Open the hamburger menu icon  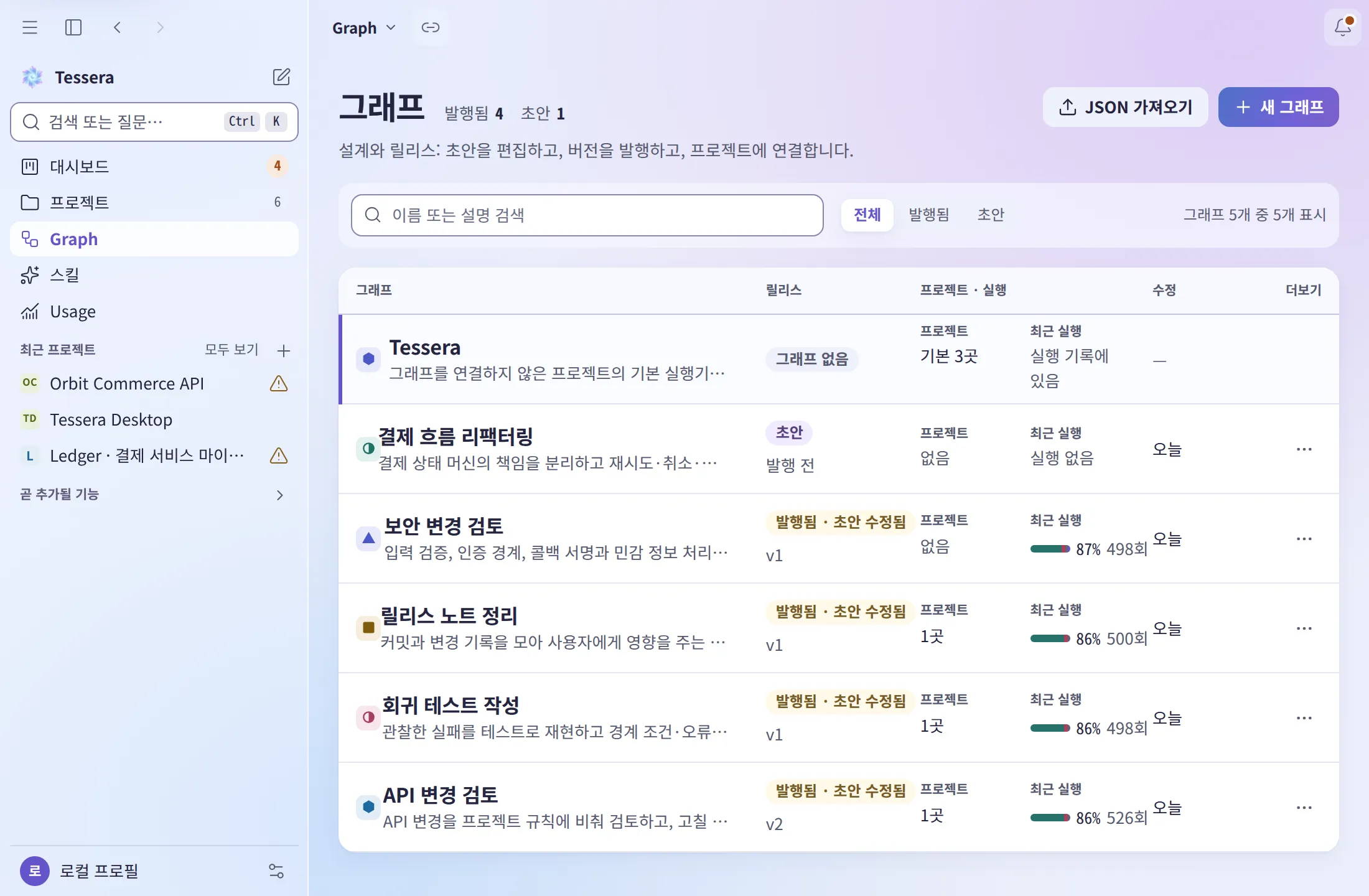pos(30,27)
